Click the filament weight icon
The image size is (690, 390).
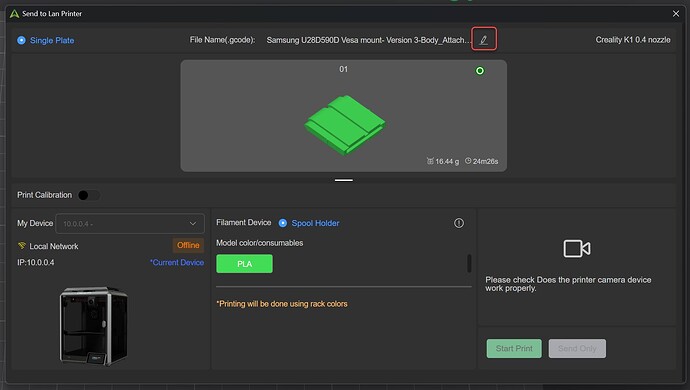click(430, 161)
